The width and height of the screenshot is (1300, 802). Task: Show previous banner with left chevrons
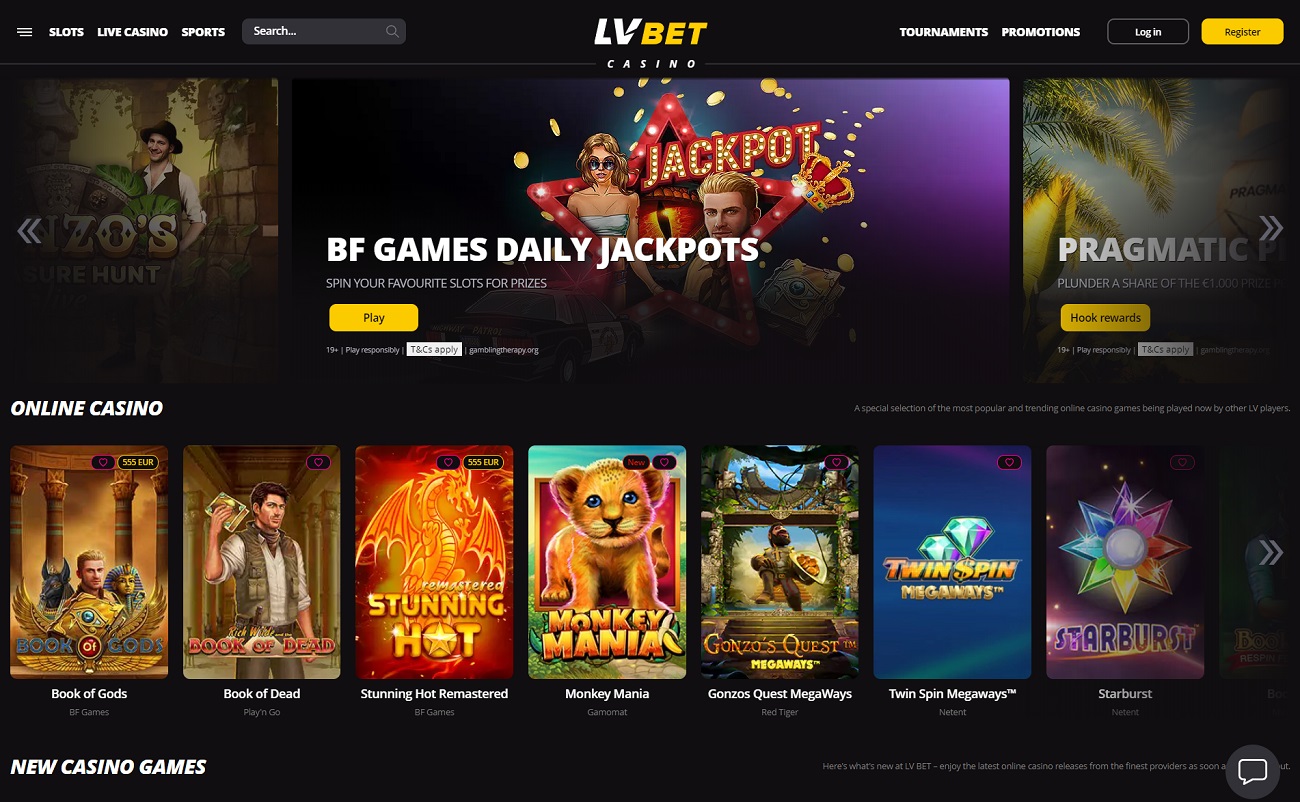point(29,231)
